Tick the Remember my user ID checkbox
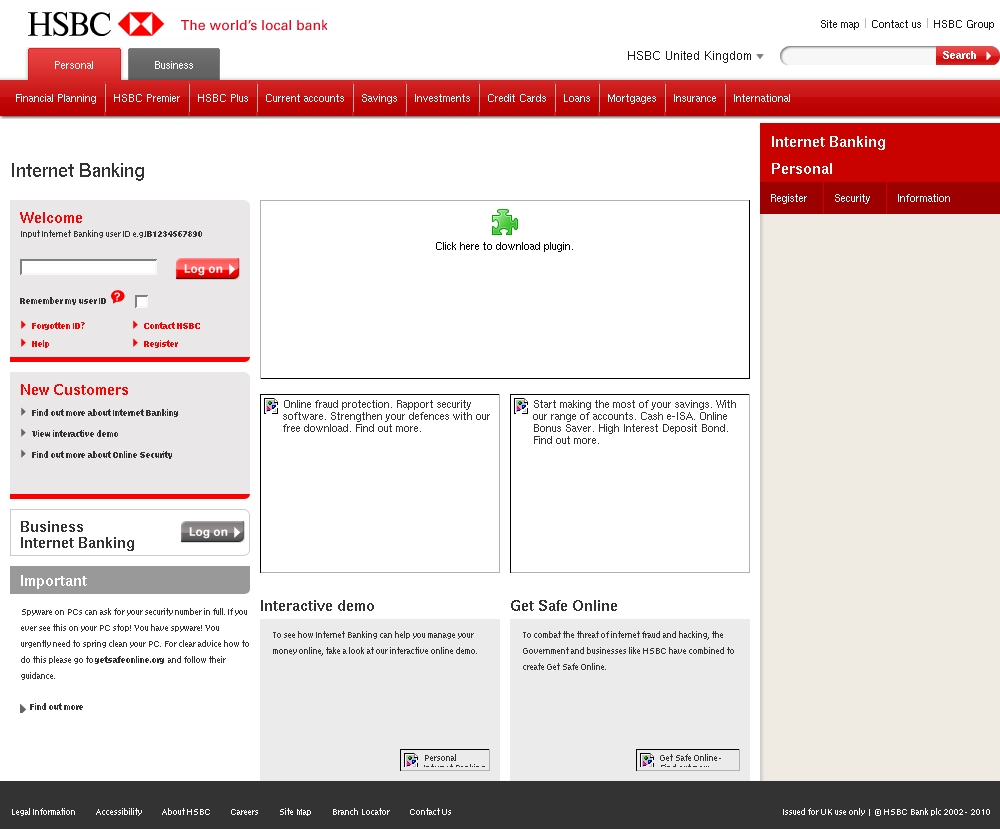 142,302
